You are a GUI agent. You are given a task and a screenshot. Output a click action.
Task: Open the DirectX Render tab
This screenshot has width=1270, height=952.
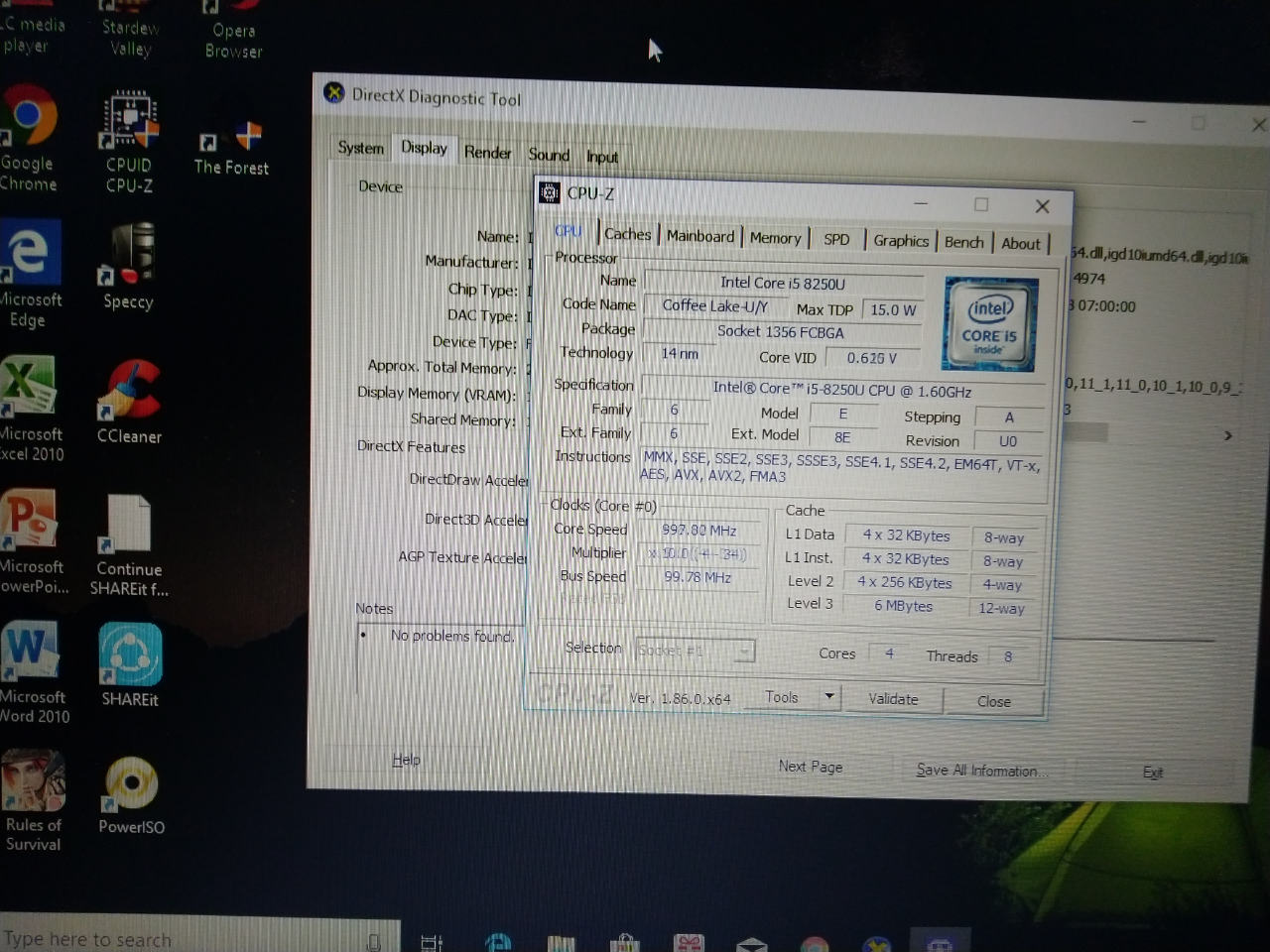point(487,152)
